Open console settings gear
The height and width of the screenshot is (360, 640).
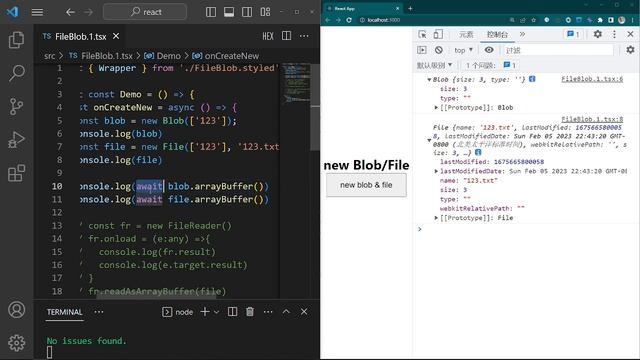[630, 50]
